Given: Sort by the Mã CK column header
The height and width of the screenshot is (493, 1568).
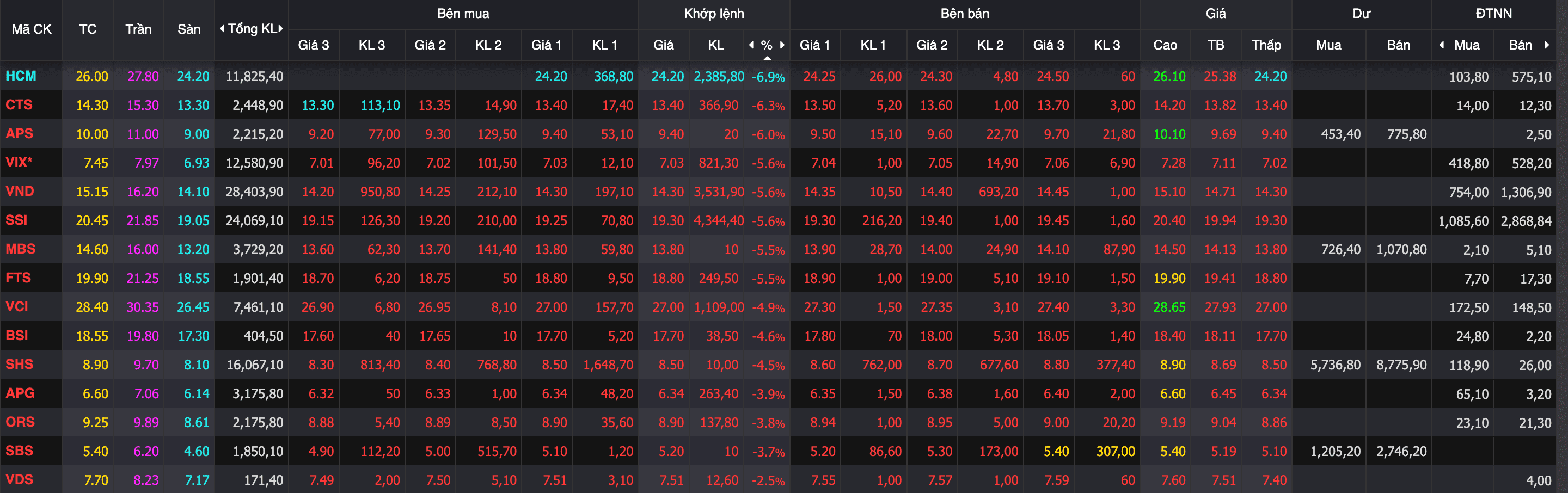Looking at the screenshot, I should (32, 29).
